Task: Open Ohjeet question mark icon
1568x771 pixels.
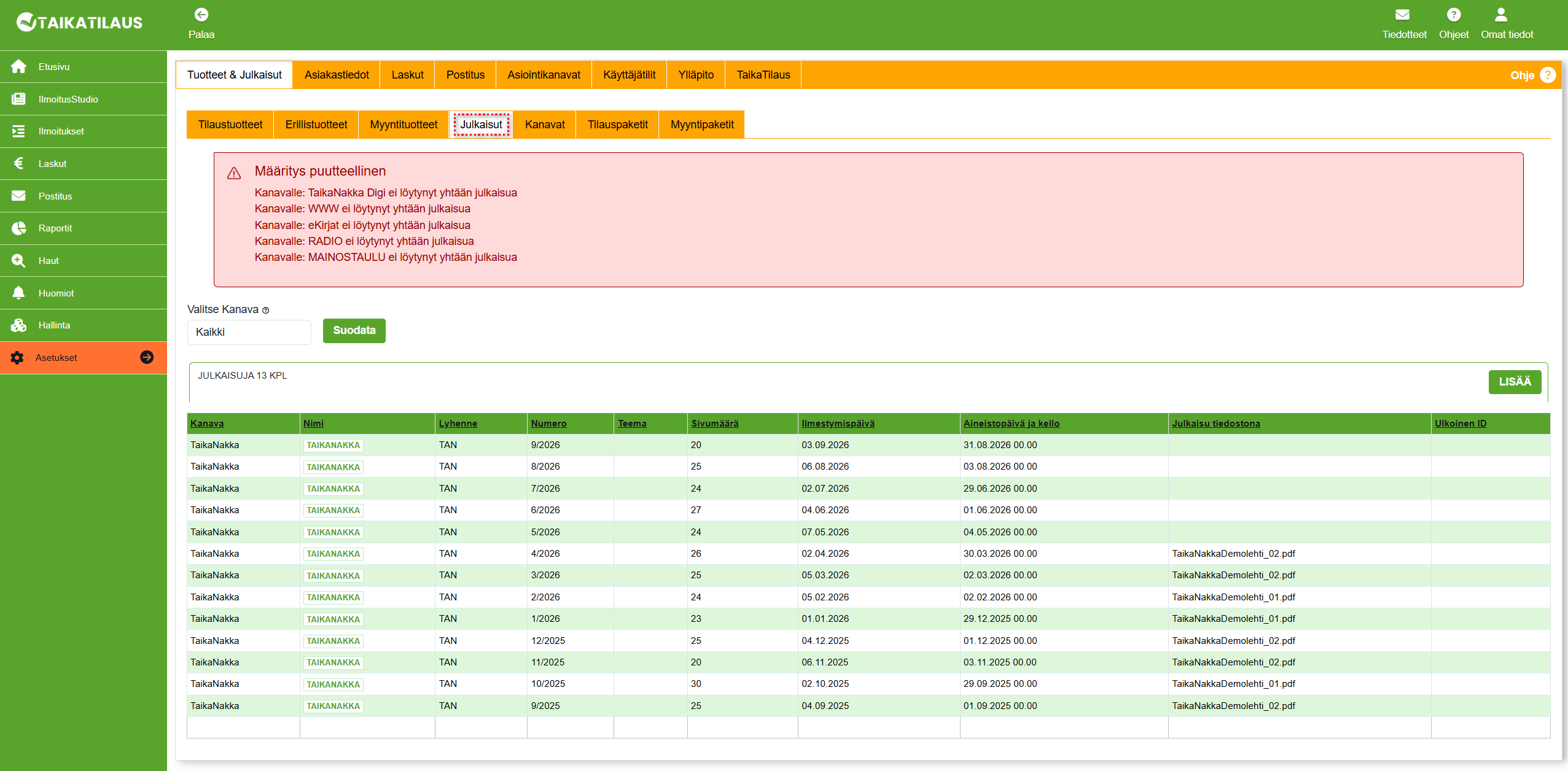Action: pyautogui.click(x=1453, y=15)
